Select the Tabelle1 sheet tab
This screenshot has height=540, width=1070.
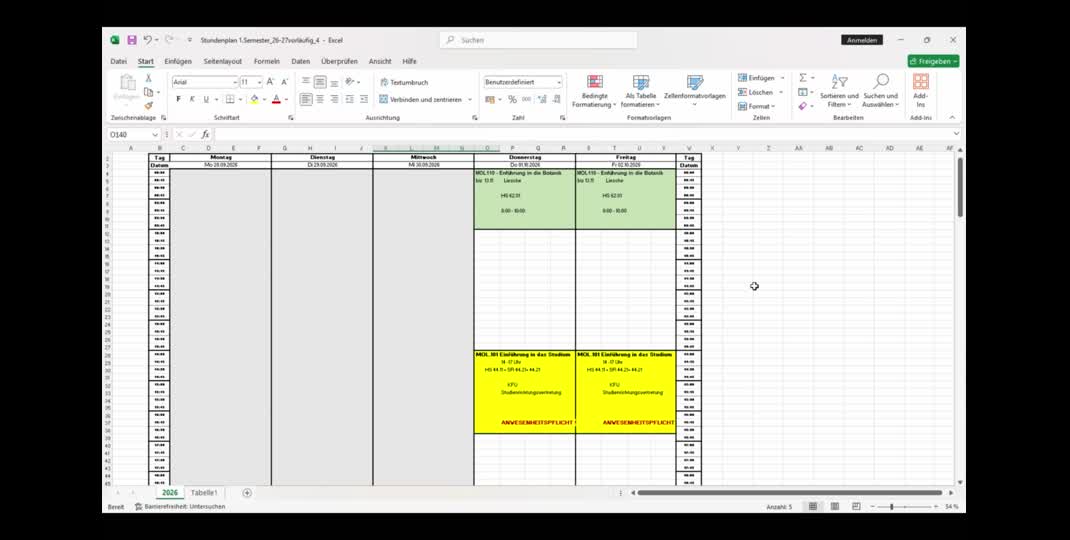pyautogui.click(x=204, y=493)
